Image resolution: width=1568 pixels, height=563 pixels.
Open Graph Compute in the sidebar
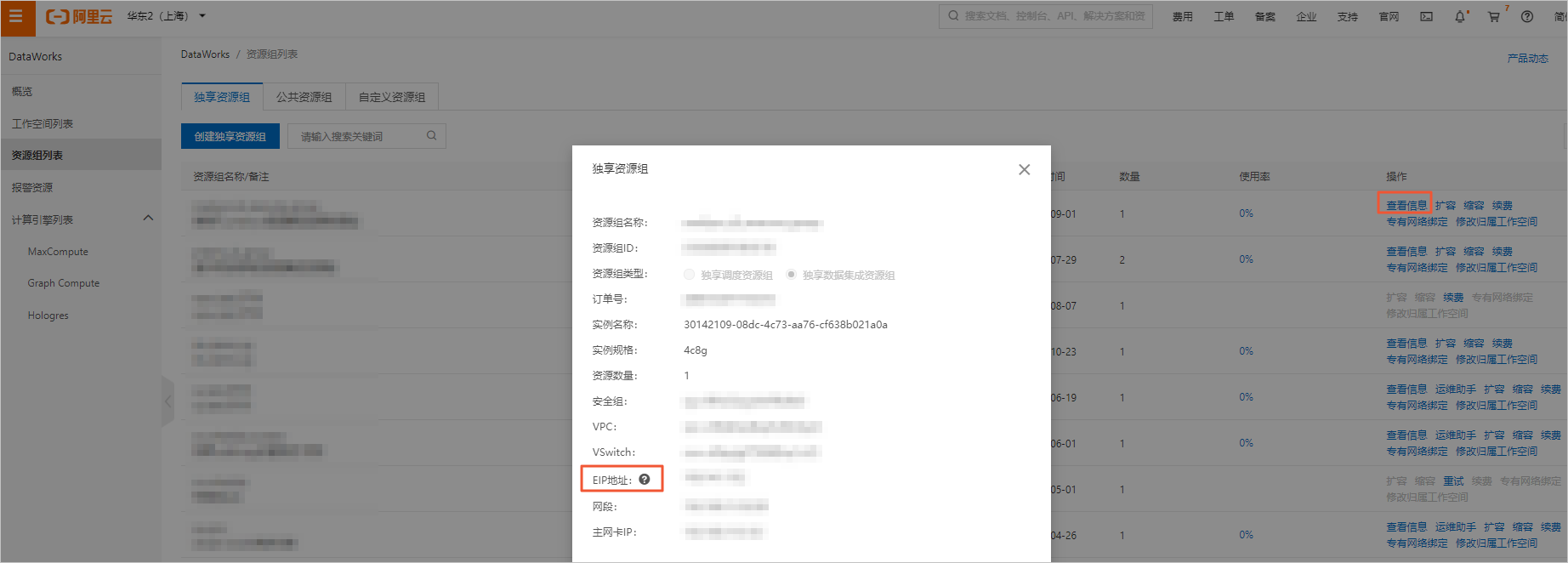click(x=64, y=283)
